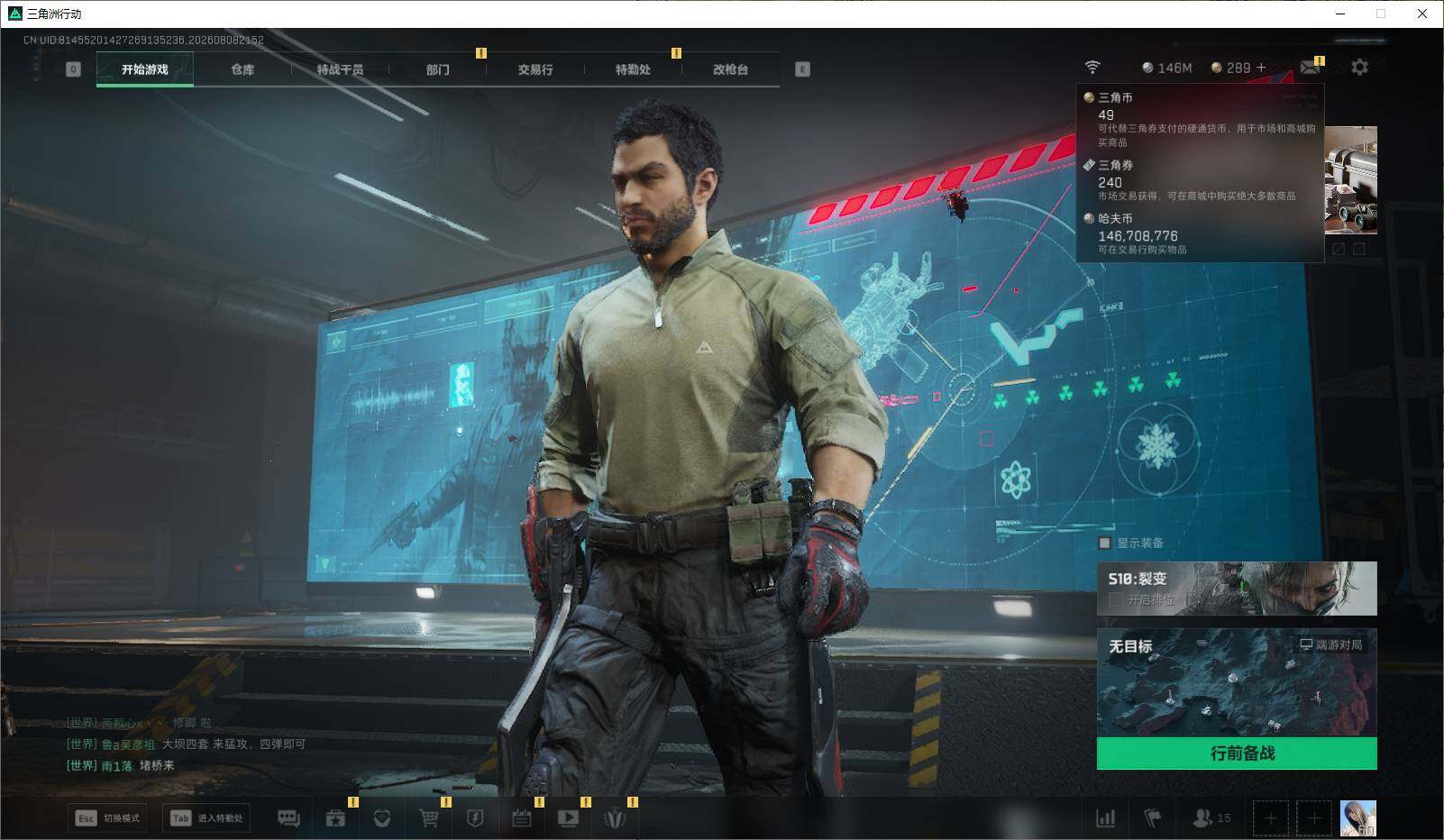Click the 289 triangle coin balance
This screenshot has height=840, width=1444.
[x=1231, y=68]
